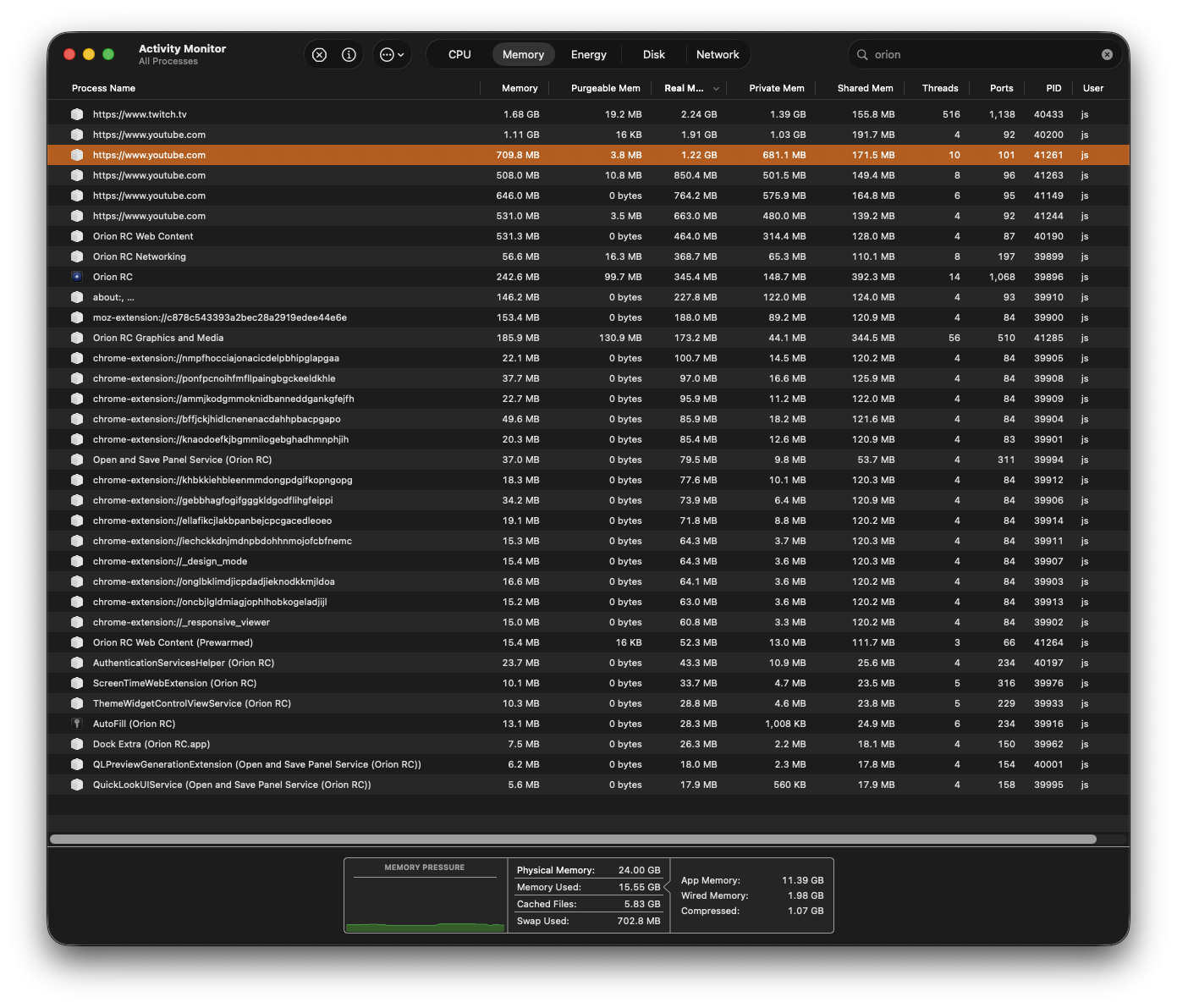This screenshot has height=1008, width=1177.
Task: Click the Wired Memory 1.98 GB entry
Action: tap(752, 895)
